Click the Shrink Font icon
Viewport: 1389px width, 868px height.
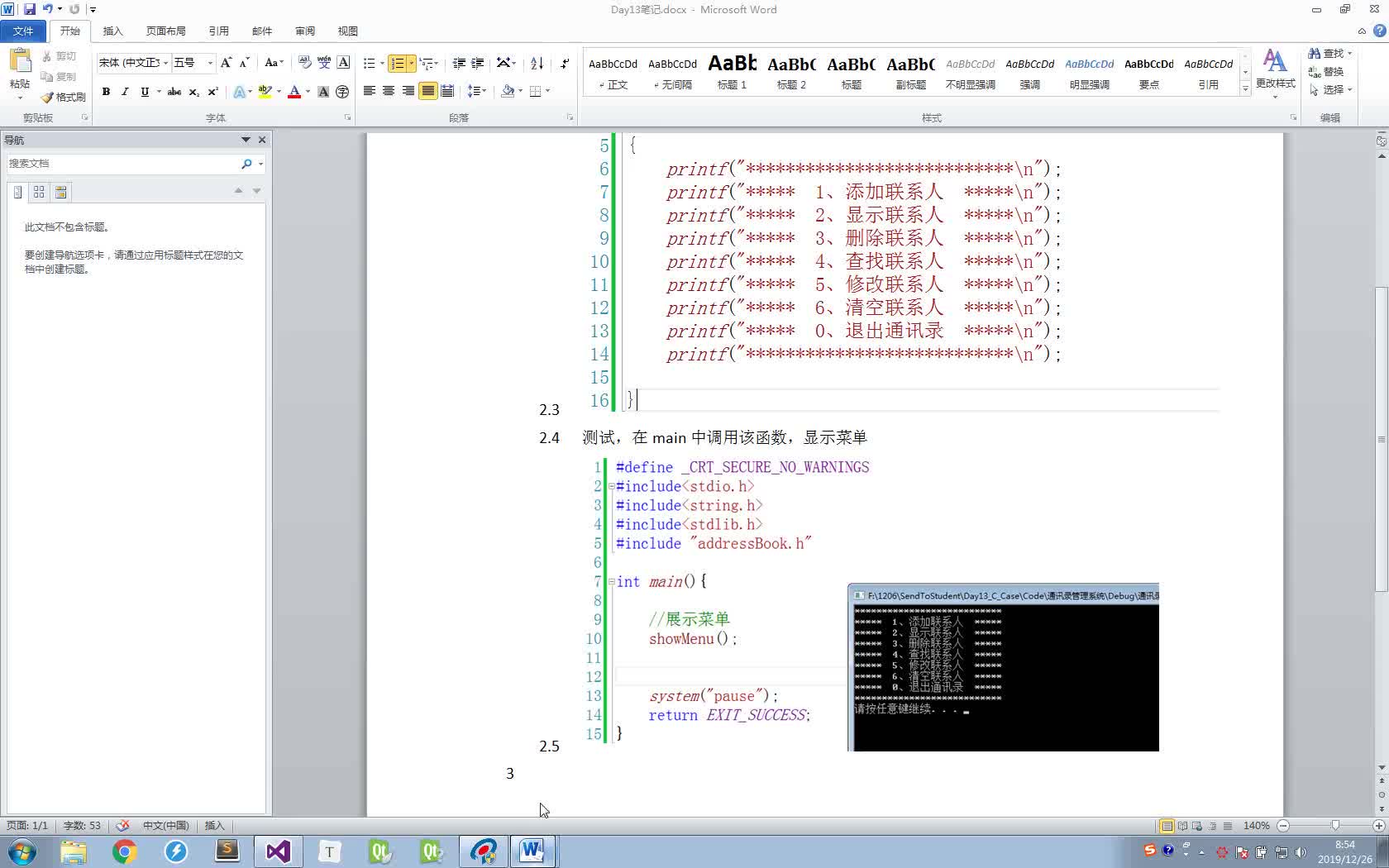coord(244,63)
